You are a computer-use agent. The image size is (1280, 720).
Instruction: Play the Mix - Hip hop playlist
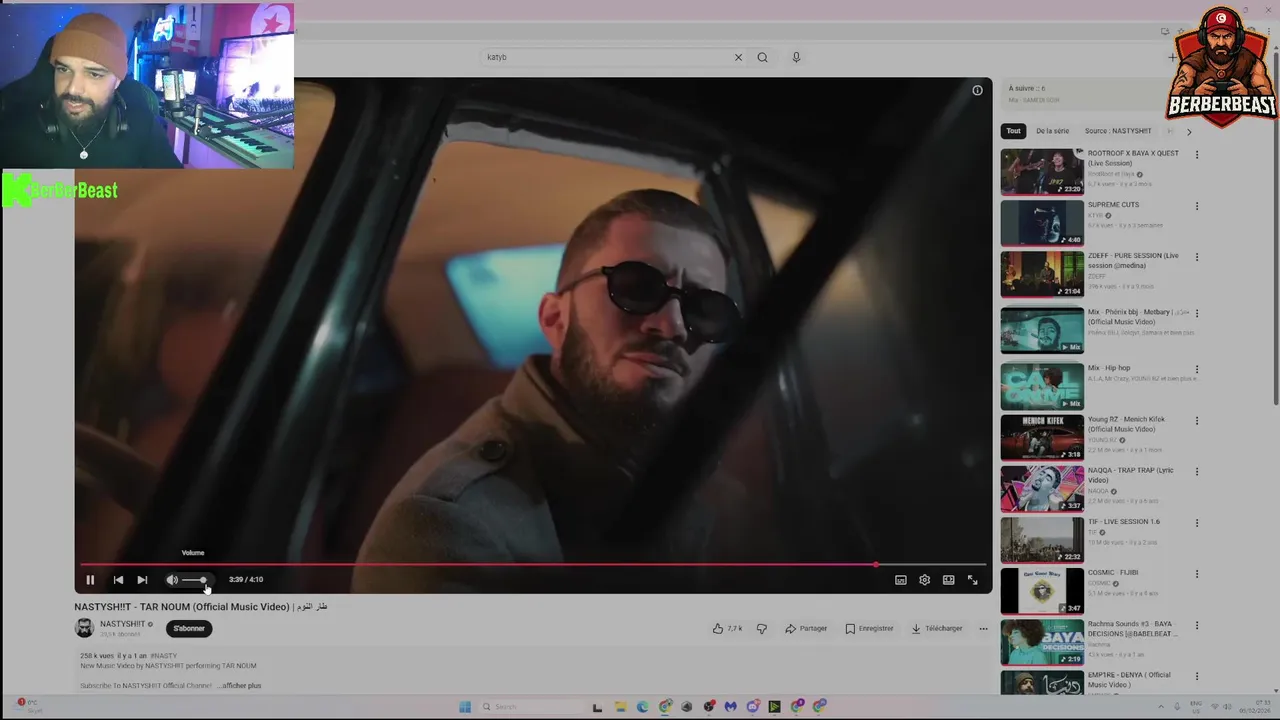click(1042, 387)
